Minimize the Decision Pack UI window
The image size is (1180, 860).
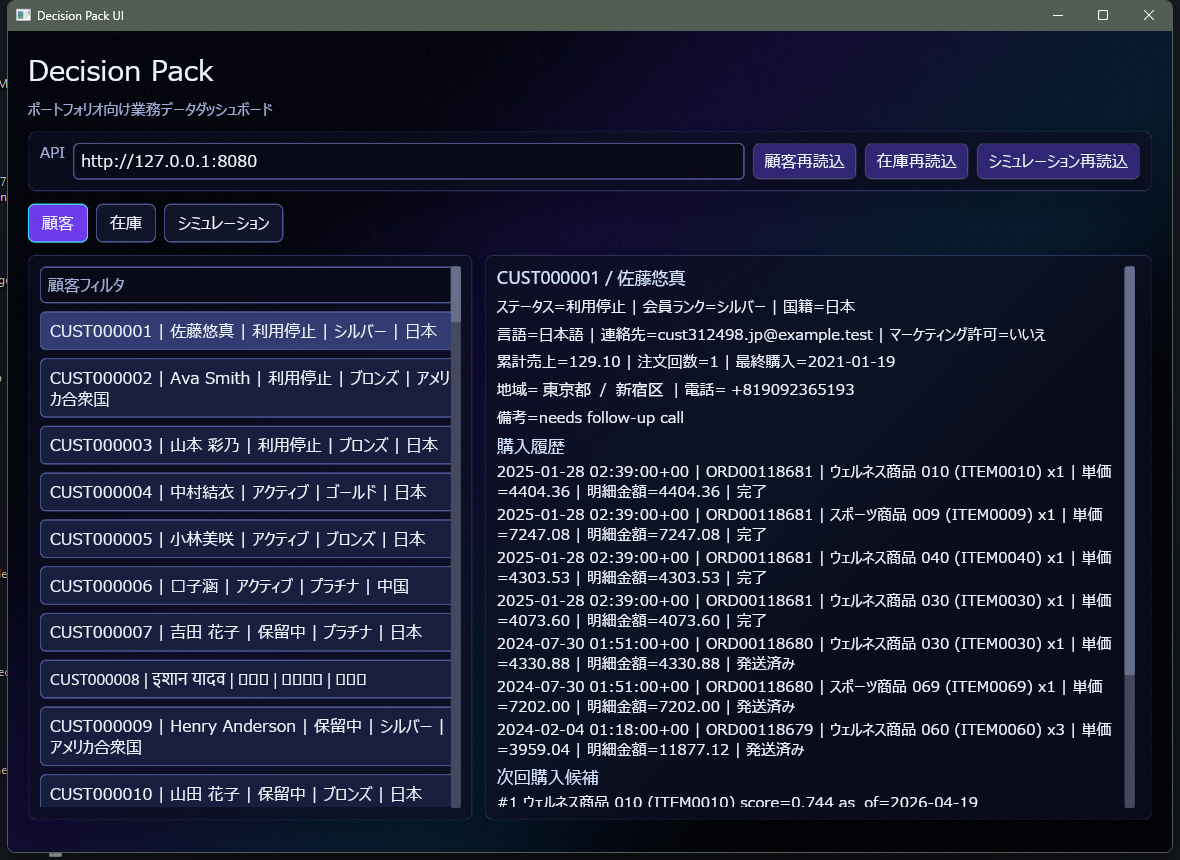click(x=1058, y=15)
